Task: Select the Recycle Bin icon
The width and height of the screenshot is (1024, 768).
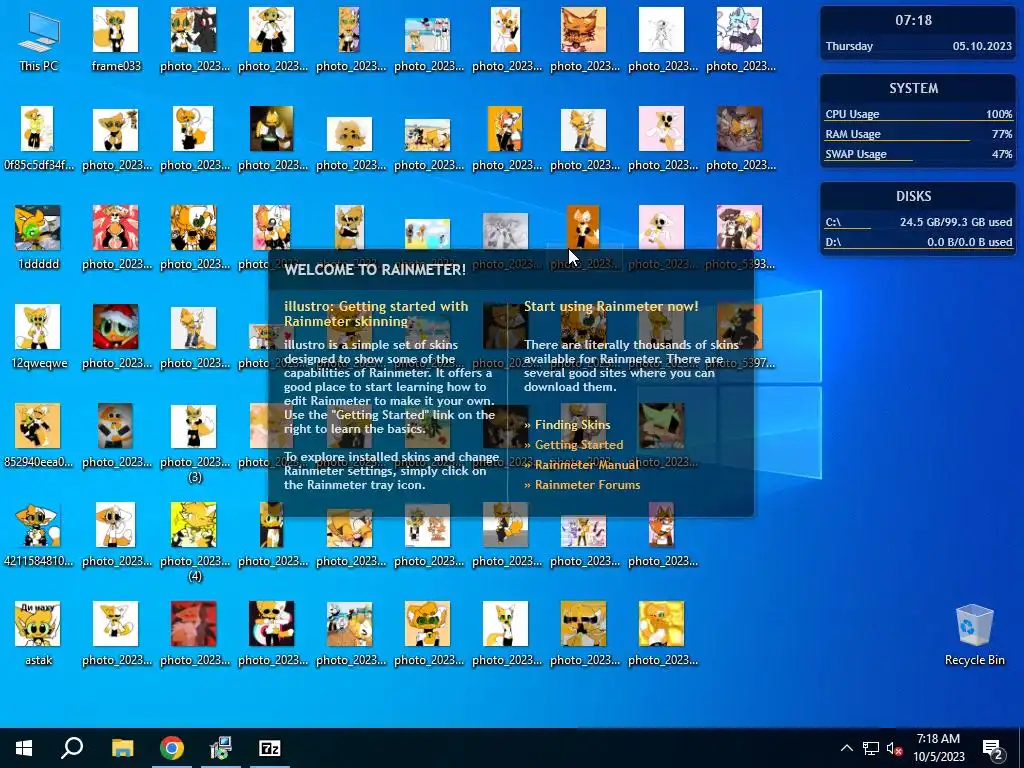Action: coord(974,635)
